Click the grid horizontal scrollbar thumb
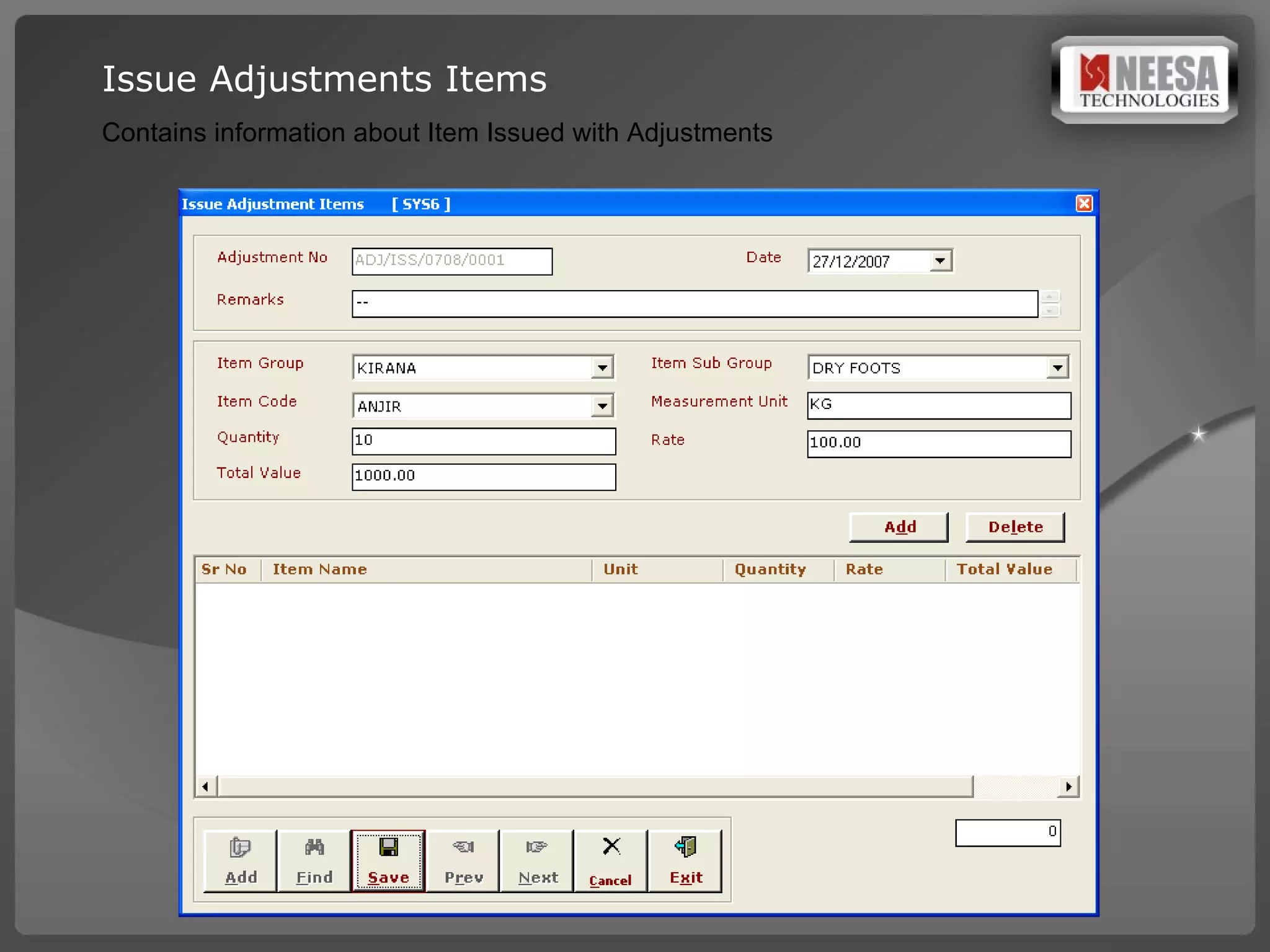The image size is (1270, 952). click(595, 787)
